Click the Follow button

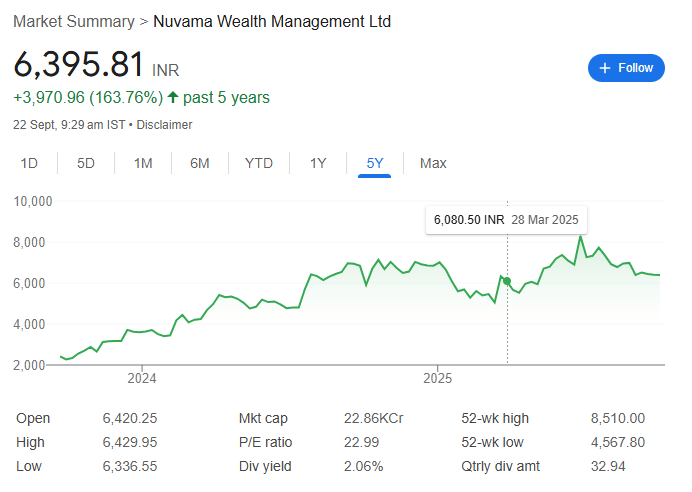[626, 68]
